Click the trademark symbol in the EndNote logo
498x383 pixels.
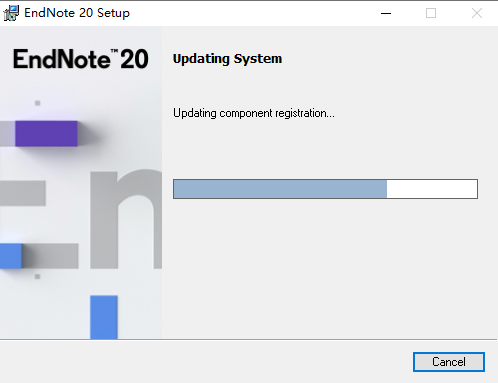pyautogui.click(x=114, y=51)
